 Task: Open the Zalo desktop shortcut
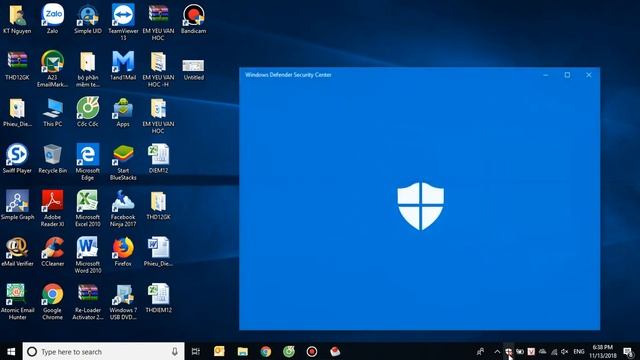click(x=52, y=18)
